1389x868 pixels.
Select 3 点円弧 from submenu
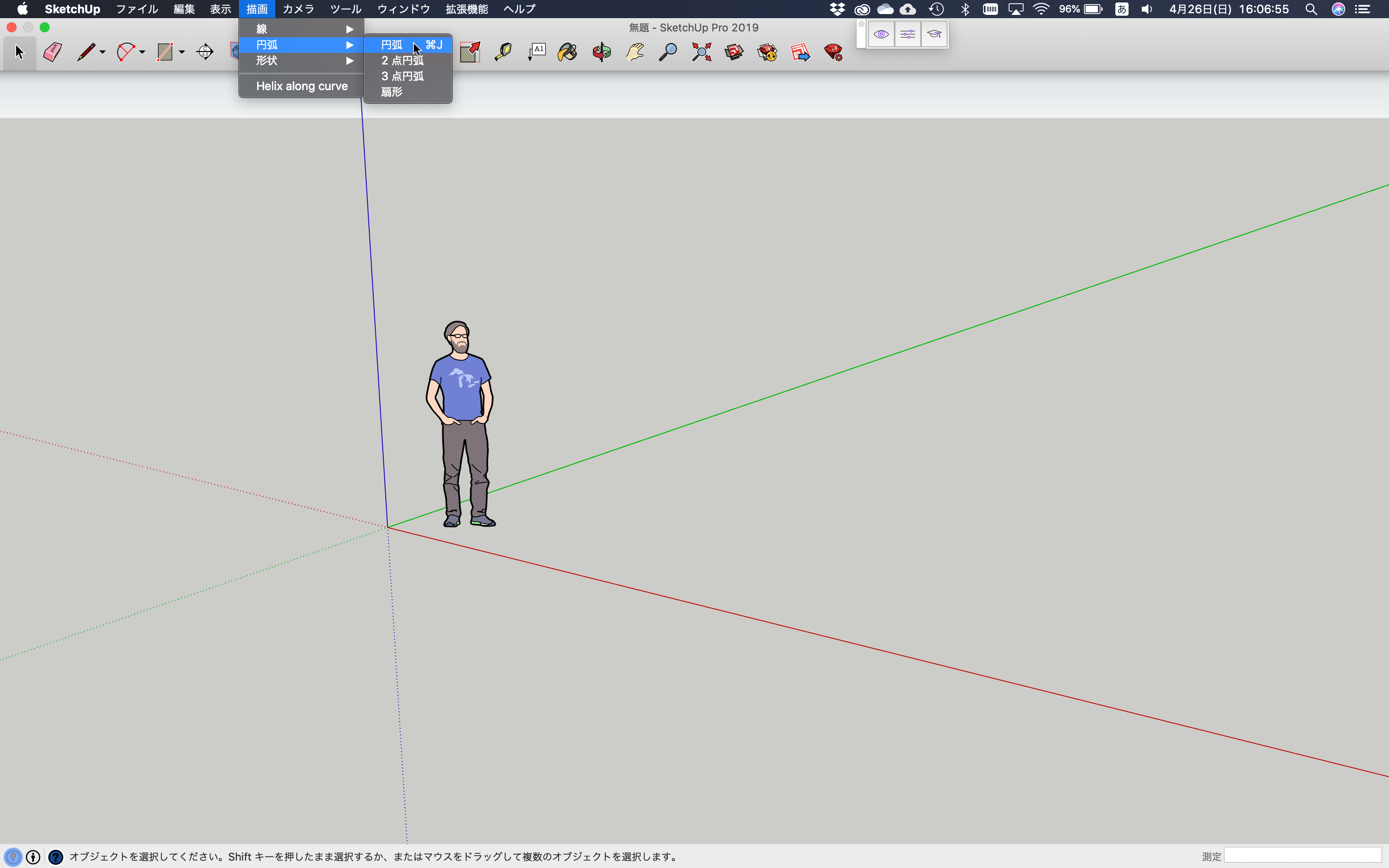[408, 76]
